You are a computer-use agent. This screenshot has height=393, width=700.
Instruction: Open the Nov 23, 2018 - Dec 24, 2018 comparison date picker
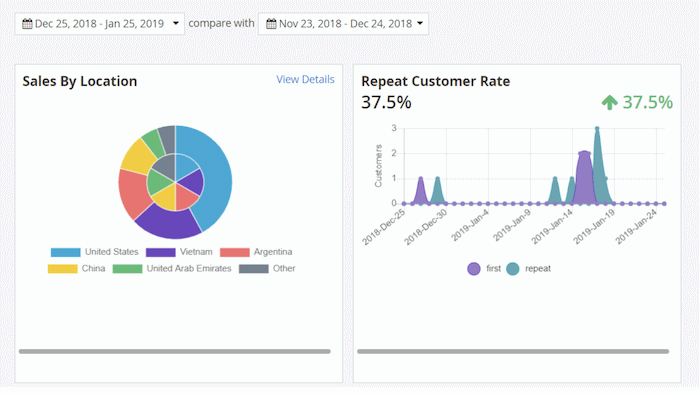tap(343, 24)
